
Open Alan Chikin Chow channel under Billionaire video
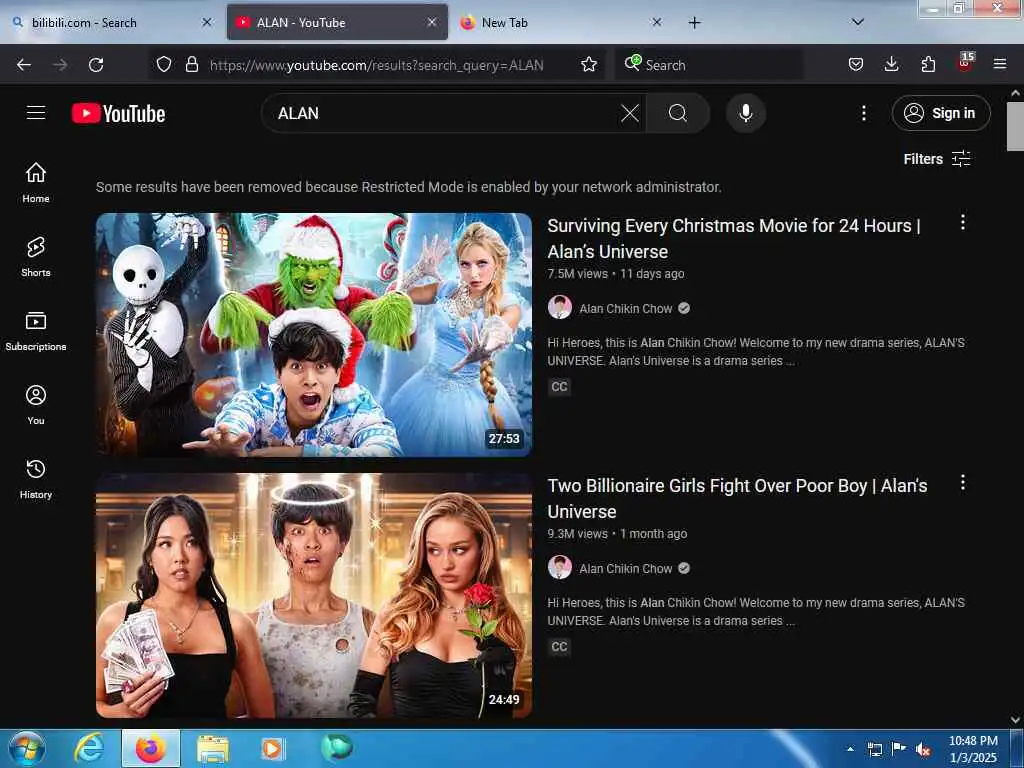(x=626, y=568)
